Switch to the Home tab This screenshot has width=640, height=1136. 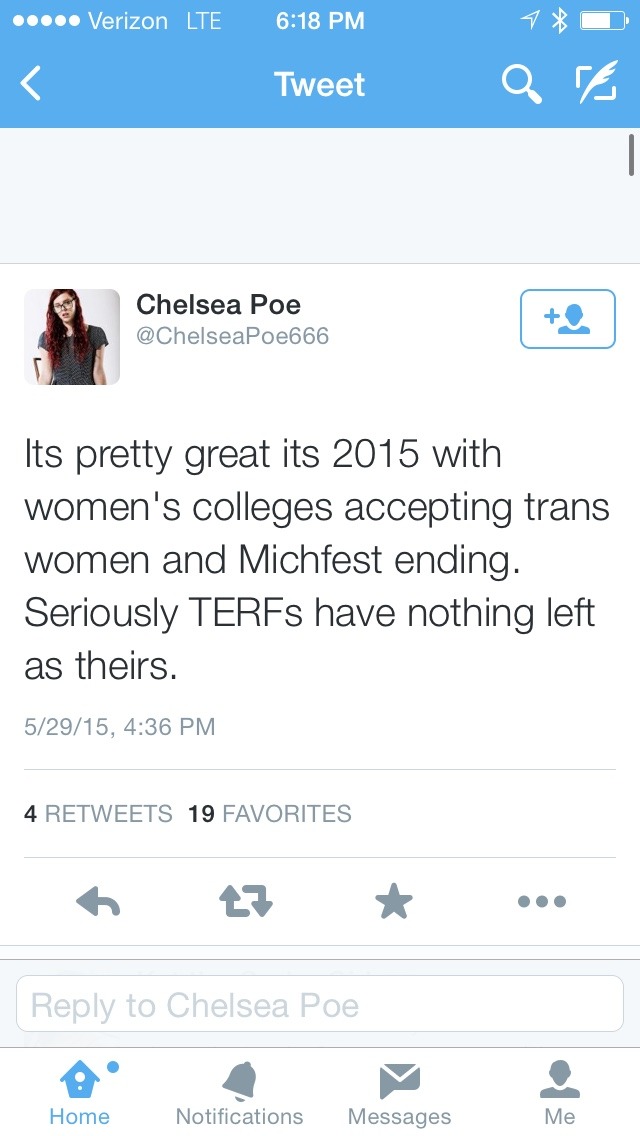click(80, 1093)
